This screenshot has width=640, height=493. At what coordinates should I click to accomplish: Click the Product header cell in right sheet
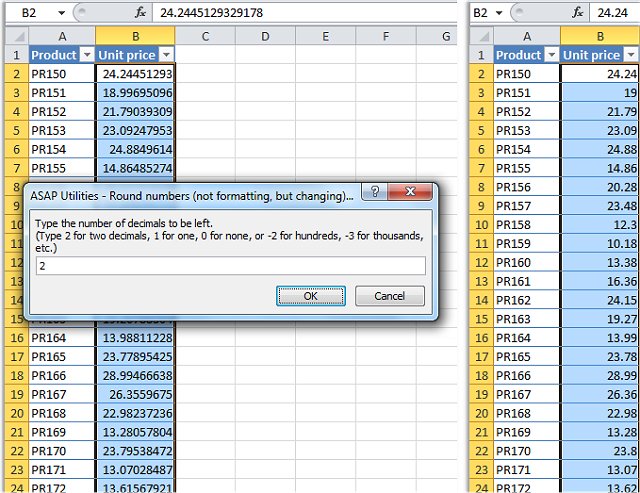527,55
